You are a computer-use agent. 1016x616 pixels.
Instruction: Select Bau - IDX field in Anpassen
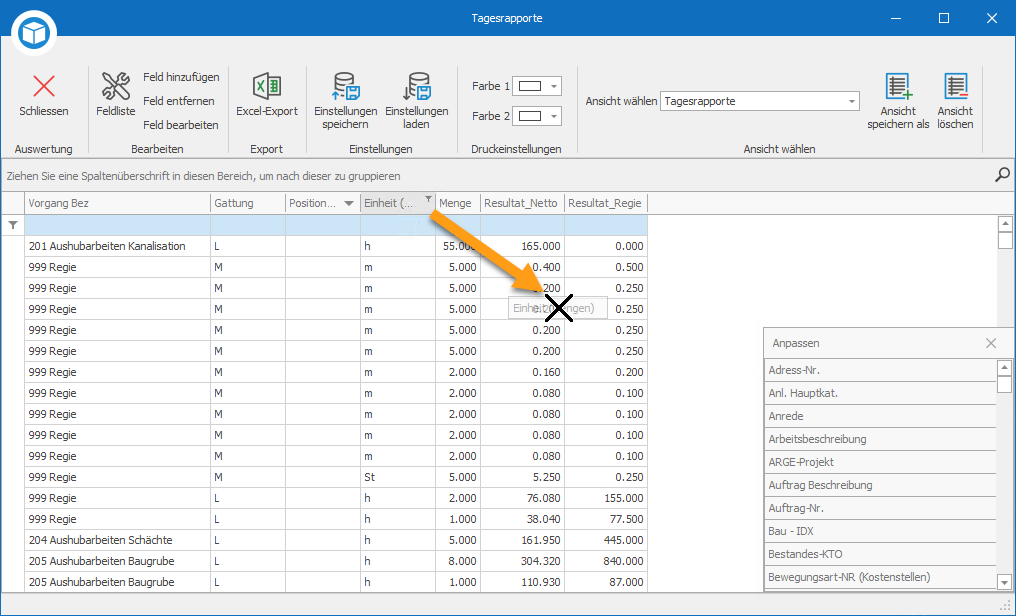point(880,531)
